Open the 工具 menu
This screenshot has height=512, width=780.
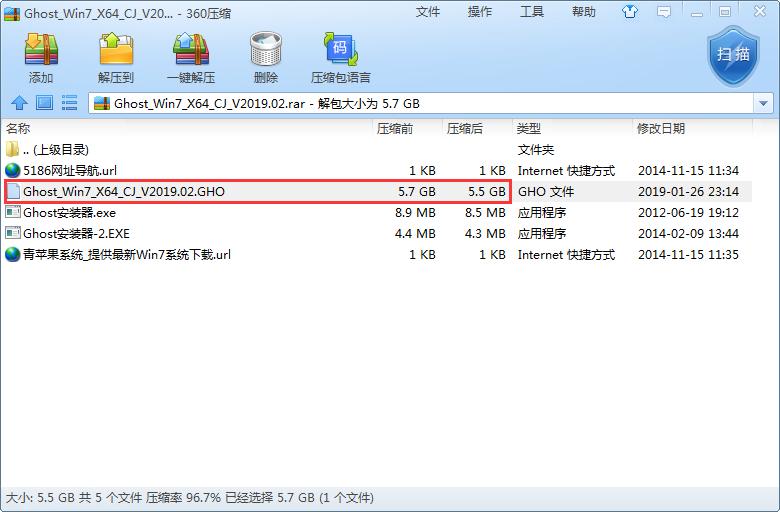[x=532, y=12]
